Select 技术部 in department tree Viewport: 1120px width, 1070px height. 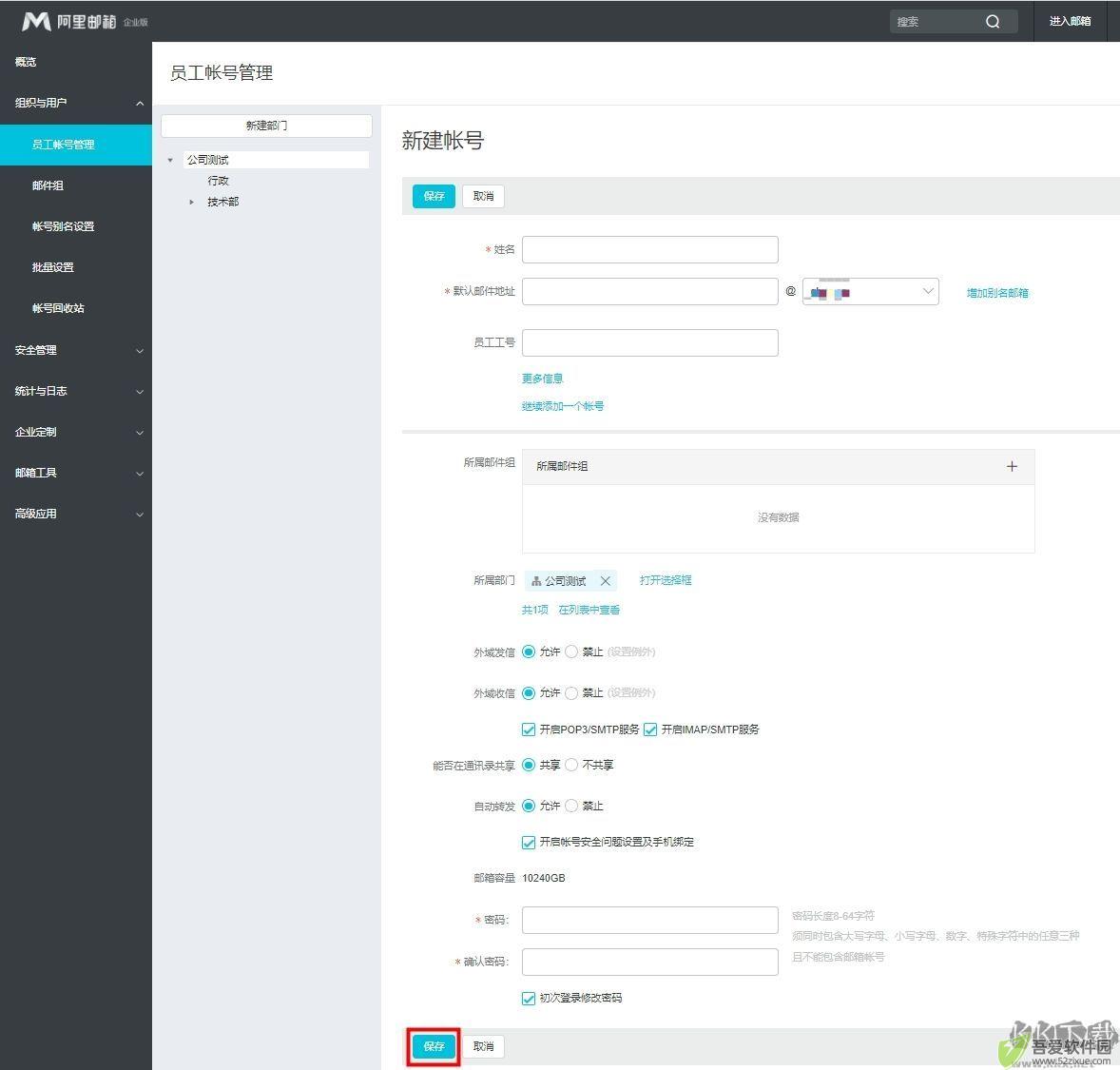pyautogui.click(x=222, y=202)
